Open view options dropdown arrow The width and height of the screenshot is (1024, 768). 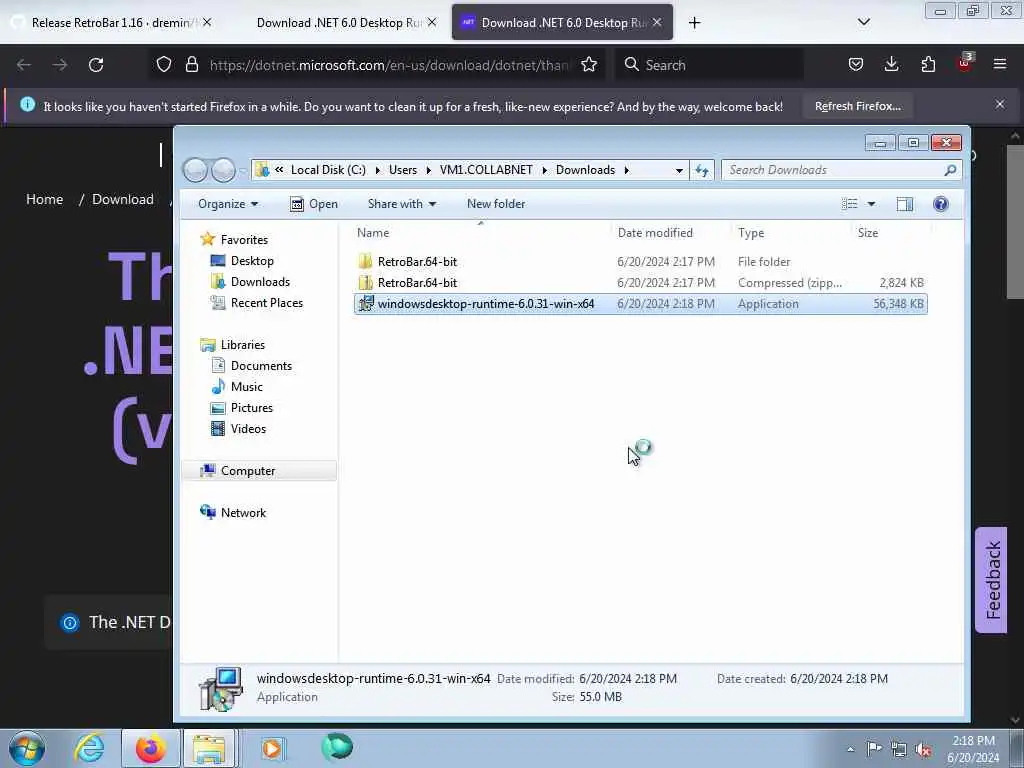[871, 204]
